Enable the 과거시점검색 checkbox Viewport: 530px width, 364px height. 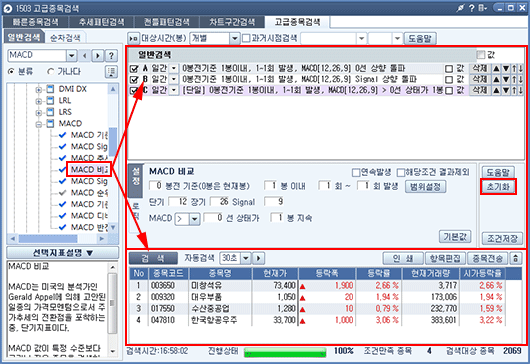[x=246, y=38]
